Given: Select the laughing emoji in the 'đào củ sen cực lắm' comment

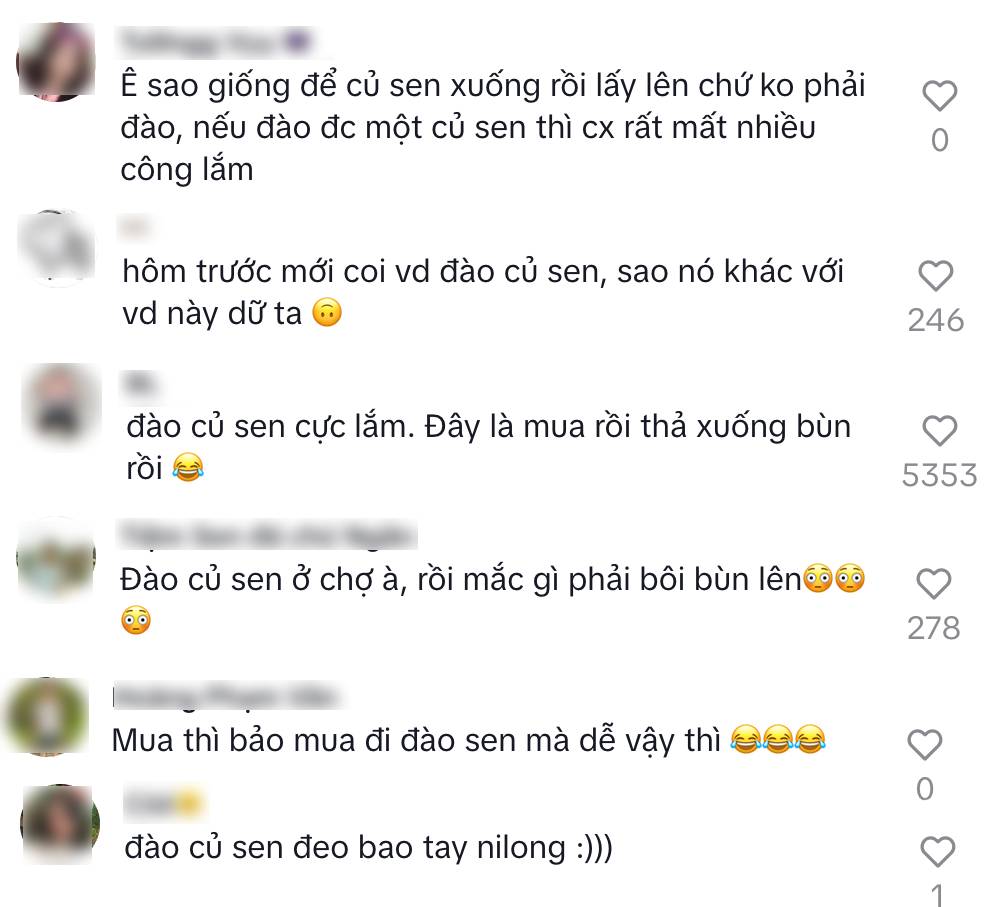Looking at the screenshot, I should pos(185,467).
